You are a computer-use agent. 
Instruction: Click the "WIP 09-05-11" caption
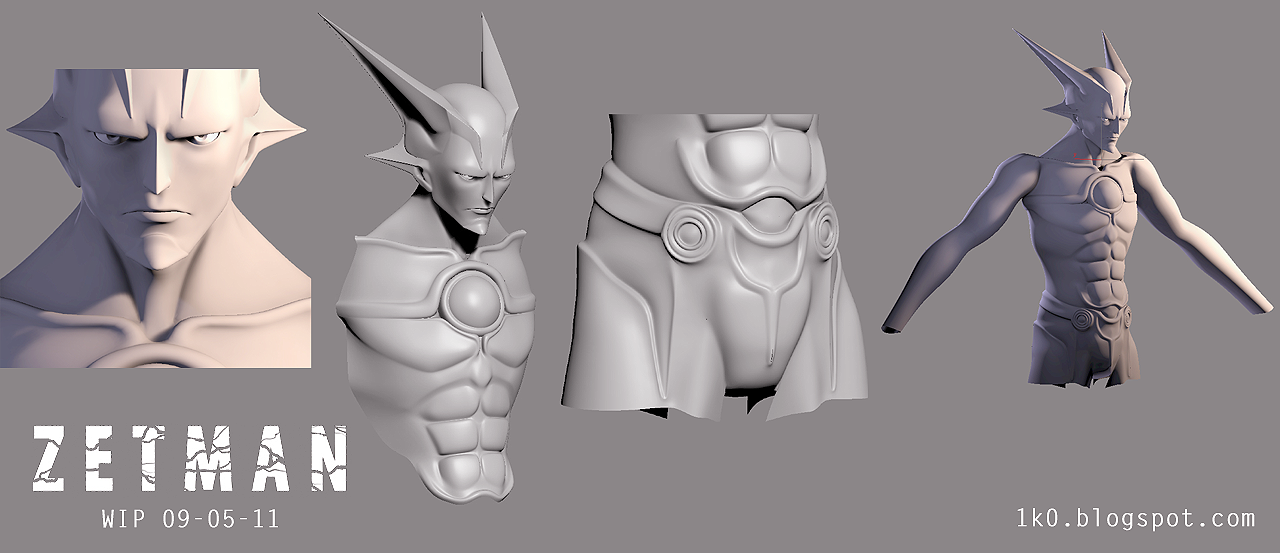(190, 520)
